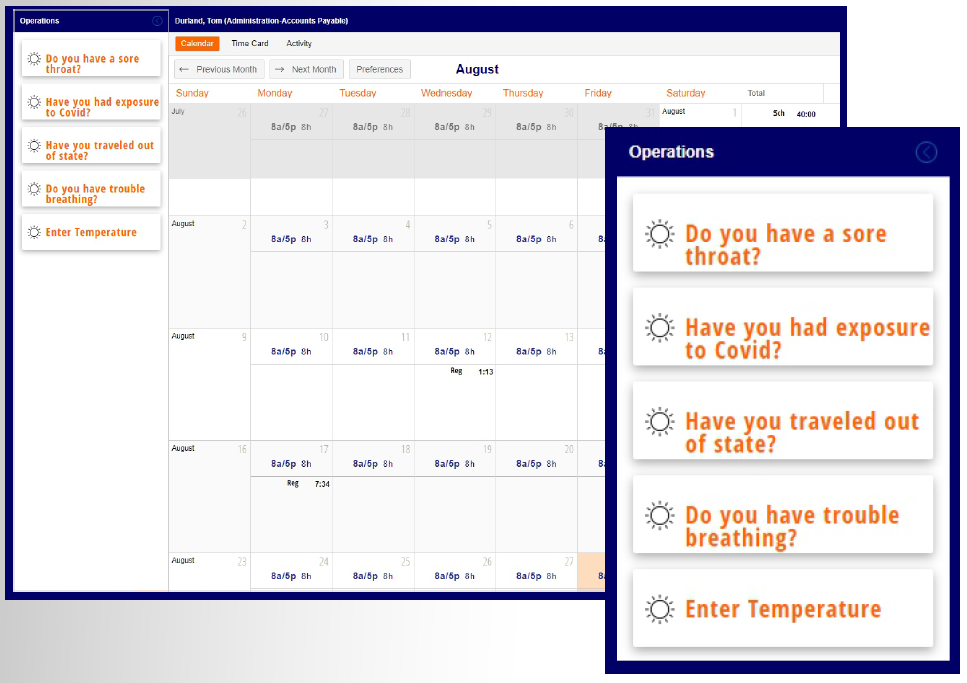Click the large sun icon beside the sore throat card

pyautogui.click(x=660, y=234)
